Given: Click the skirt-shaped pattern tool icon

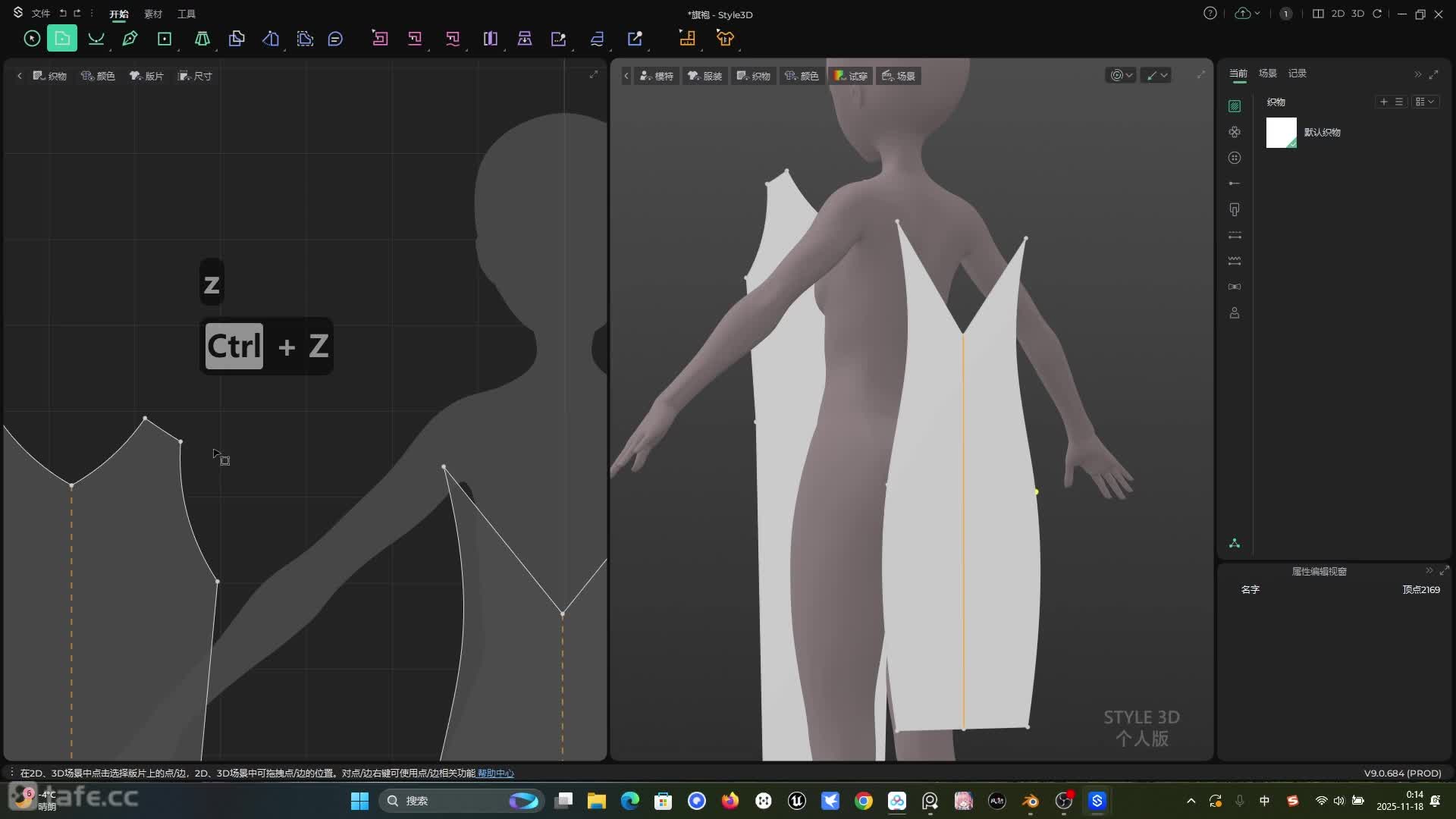Looking at the screenshot, I should (x=202, y=38).
